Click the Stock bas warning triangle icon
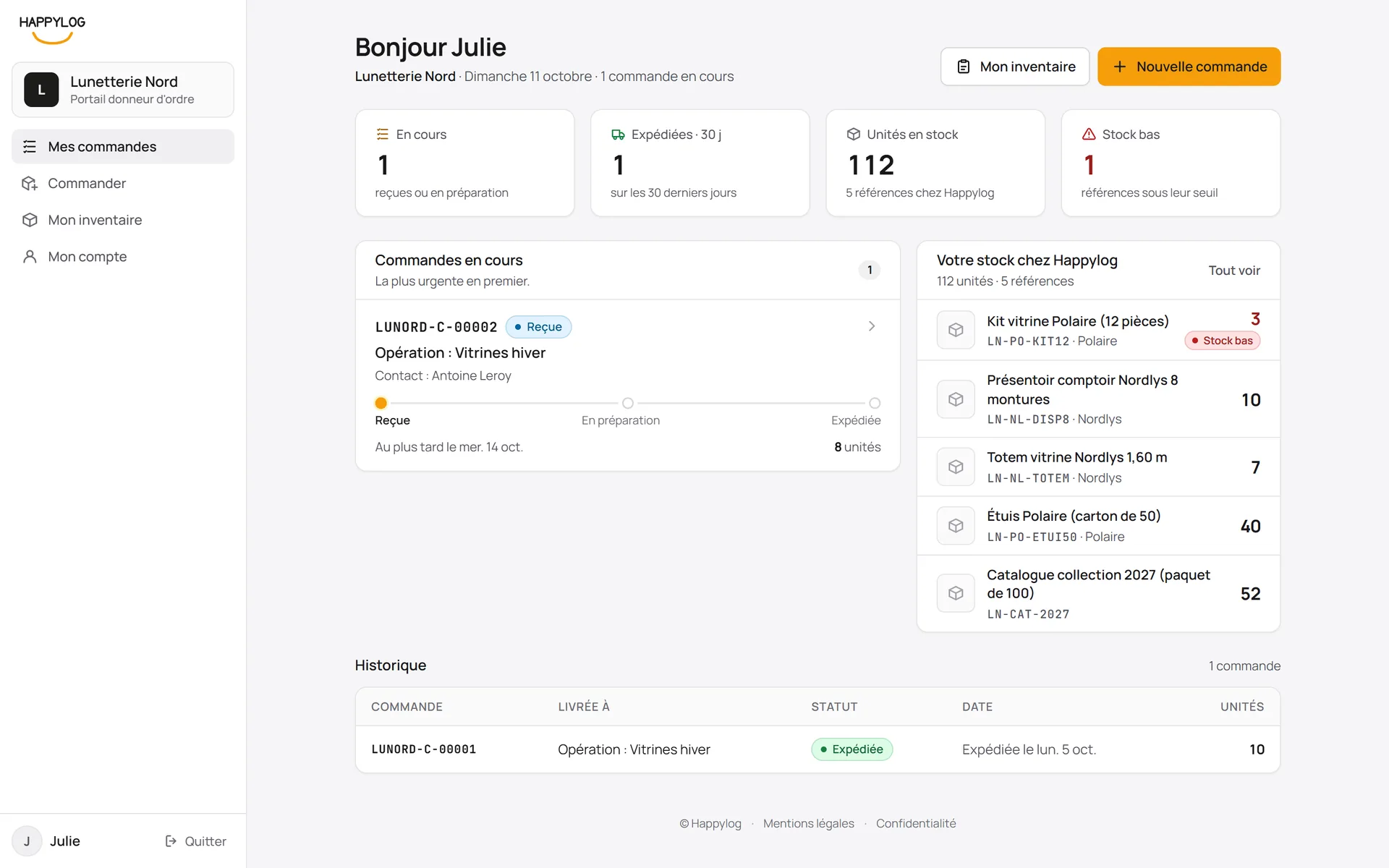1389x868 pixels. (1089, 134)
